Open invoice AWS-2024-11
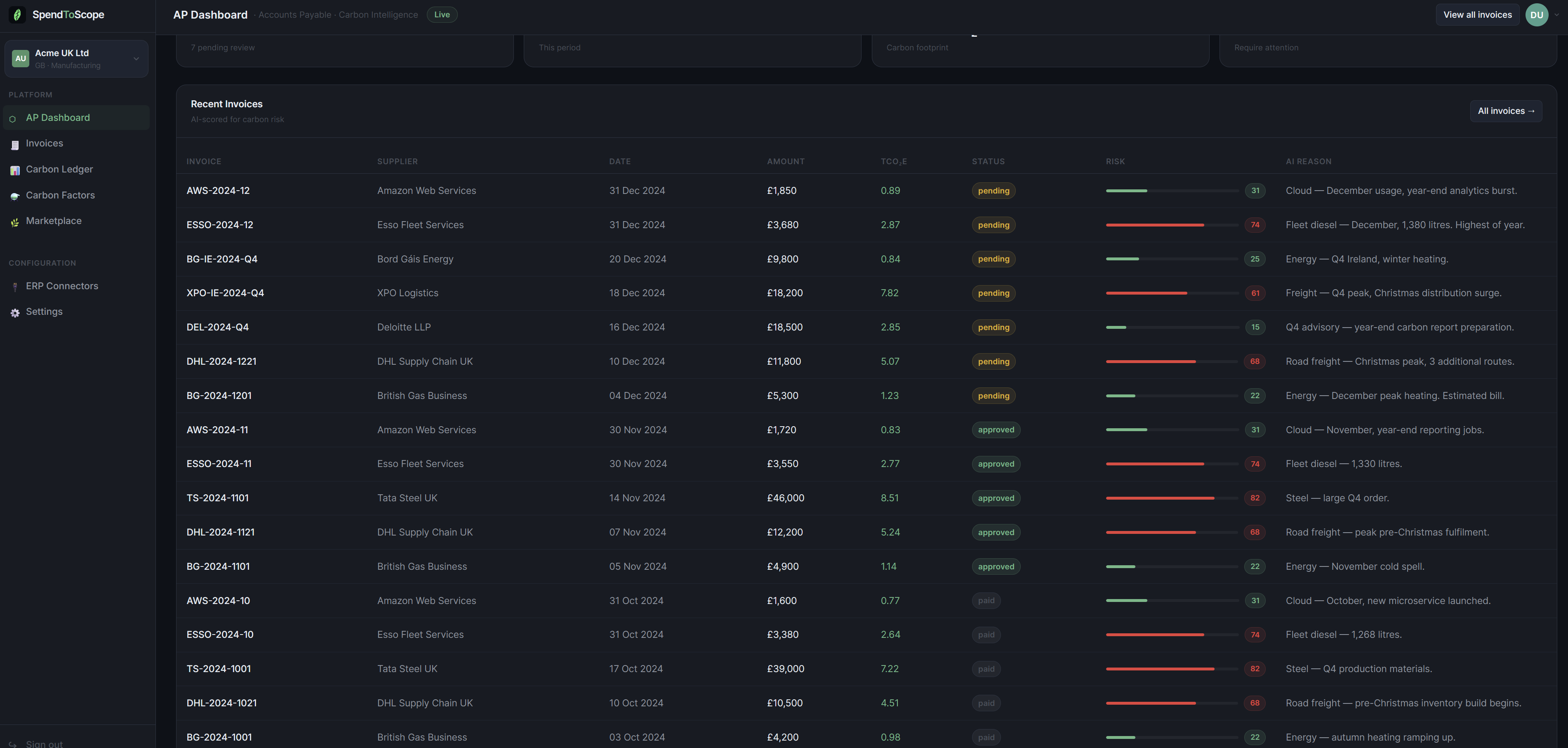Viewport: 1568px width, 748px height. 217,429
